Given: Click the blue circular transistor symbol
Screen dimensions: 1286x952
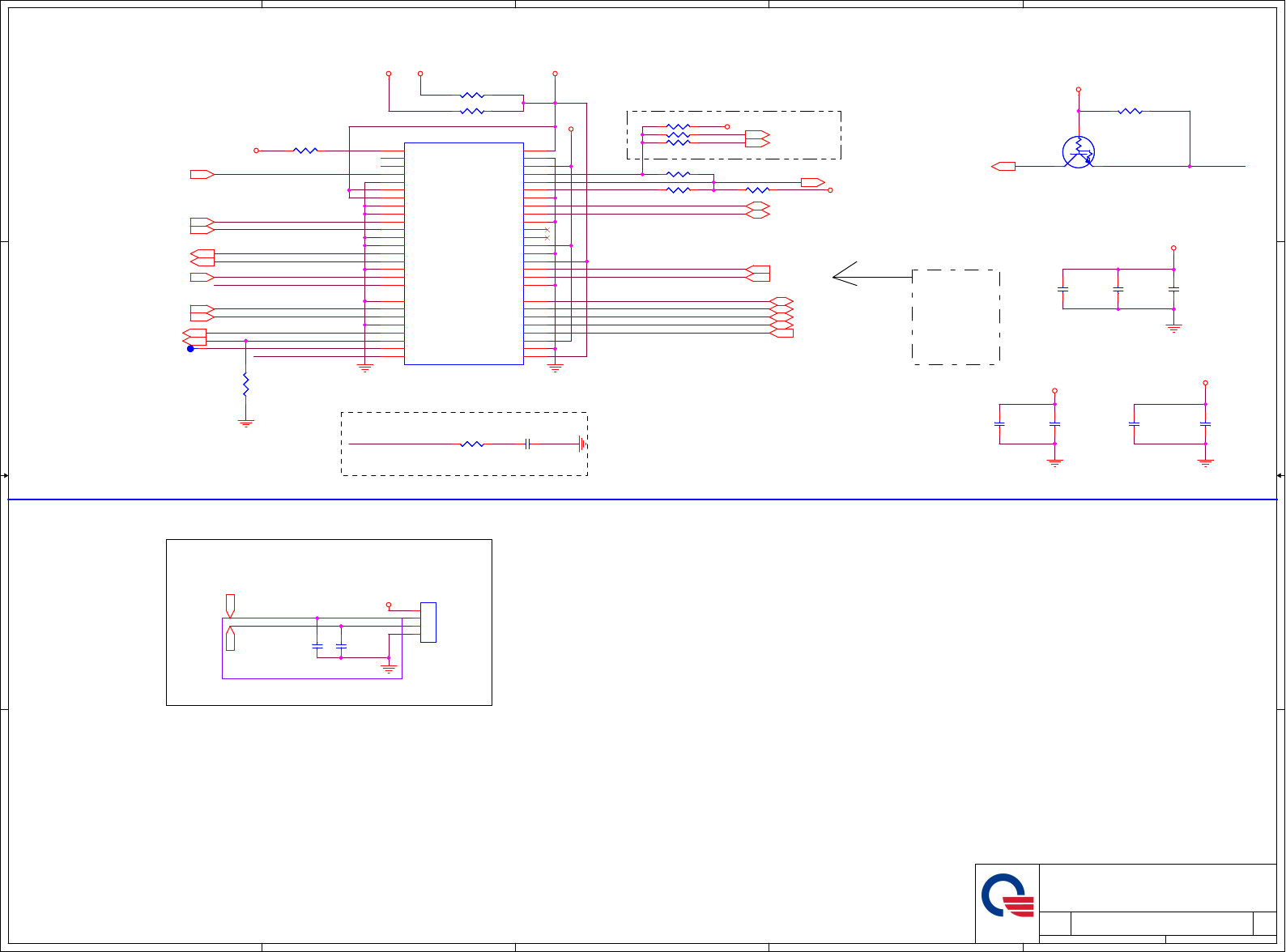Looking at the screenshot, I should coord(1078,152).
